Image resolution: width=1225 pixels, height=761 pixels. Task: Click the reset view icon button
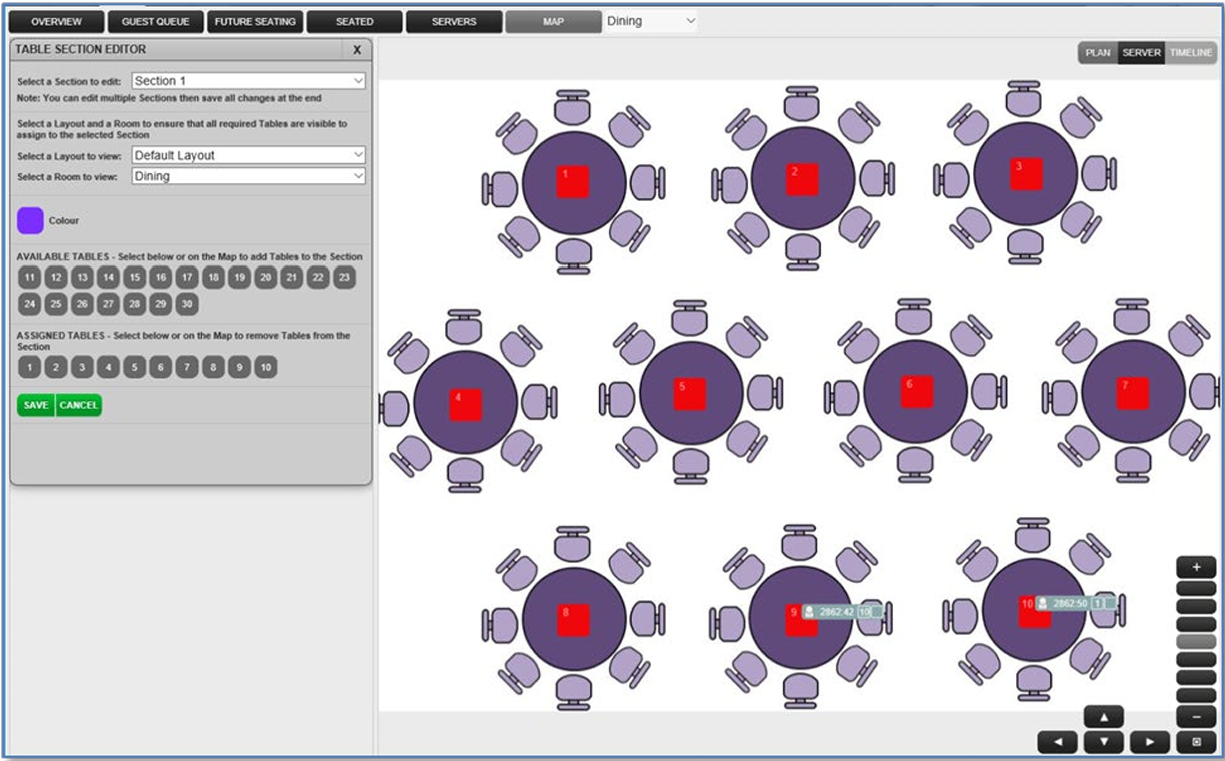(x=1196, y=742)
